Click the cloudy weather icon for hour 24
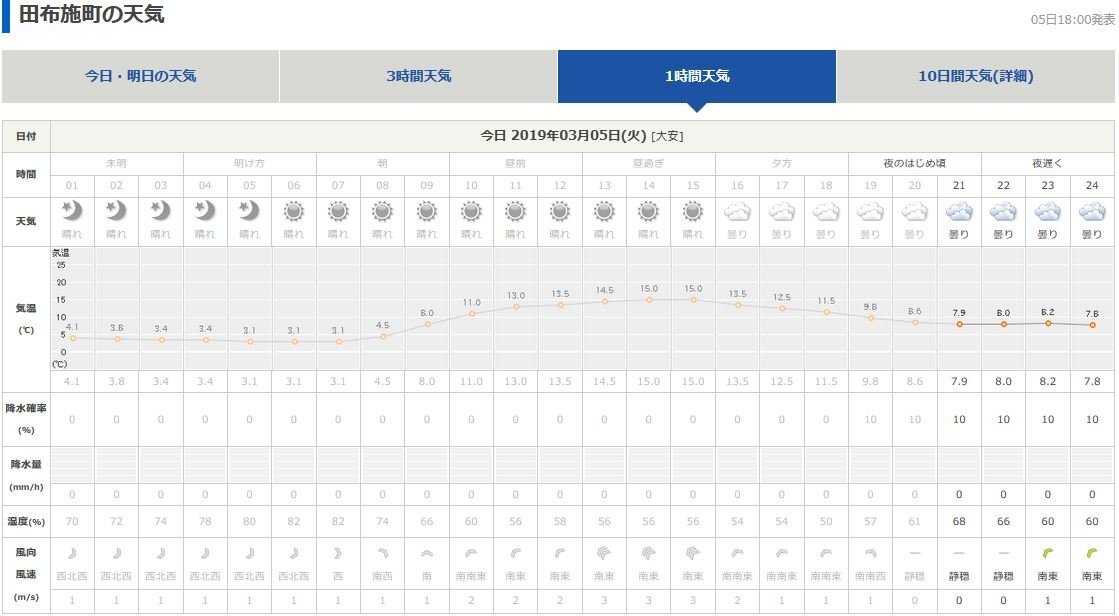 click(1092, 212)
